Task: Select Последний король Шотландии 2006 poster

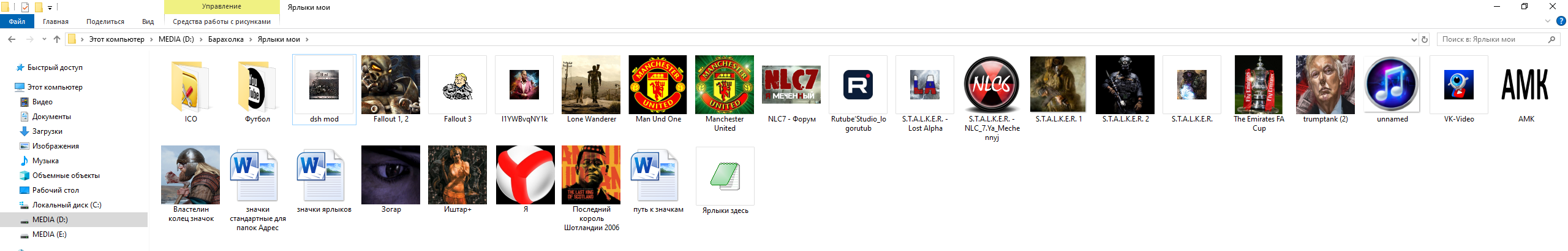Action: [x=591, y=175]
